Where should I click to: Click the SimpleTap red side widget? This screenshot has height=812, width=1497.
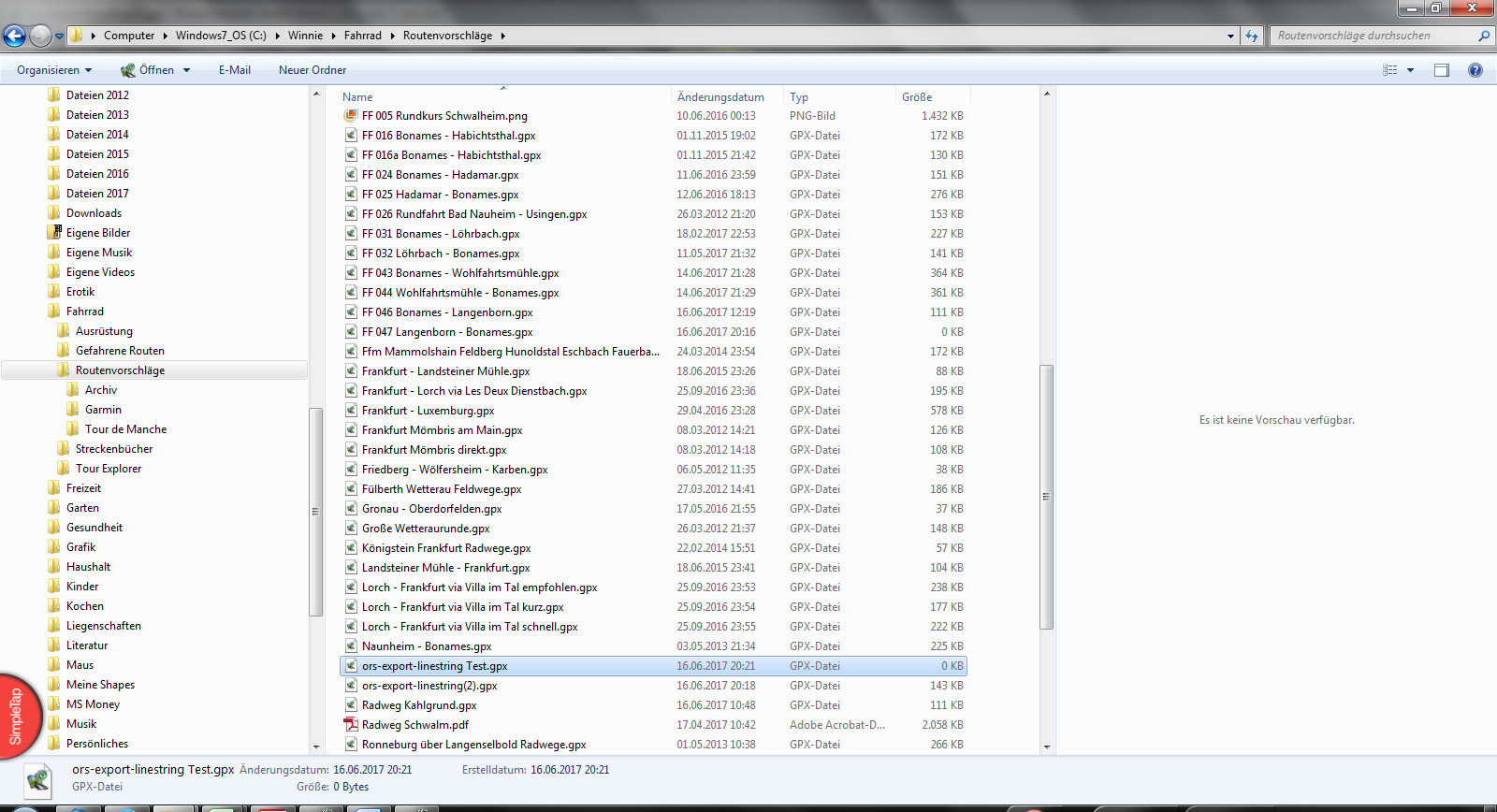click(x=17, y=717)
